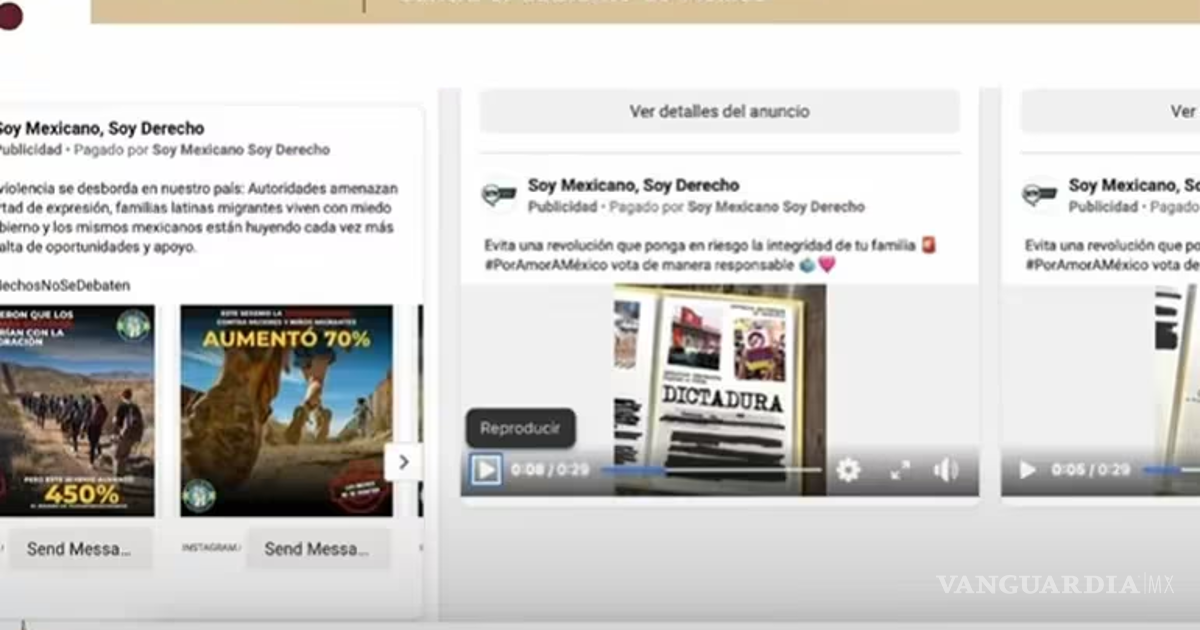Click the 'Ver detalles del anuncio' button
Viewport: 1200px width, 630px height.
tap(719, 112)
